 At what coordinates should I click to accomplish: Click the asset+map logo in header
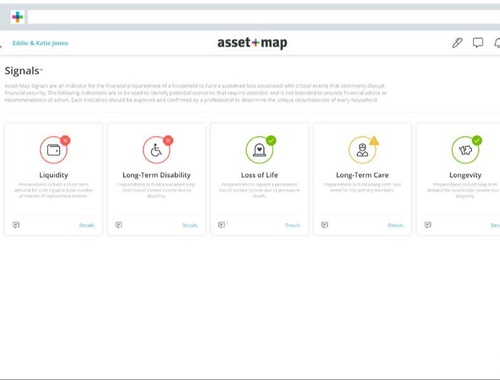click(252, 43)
